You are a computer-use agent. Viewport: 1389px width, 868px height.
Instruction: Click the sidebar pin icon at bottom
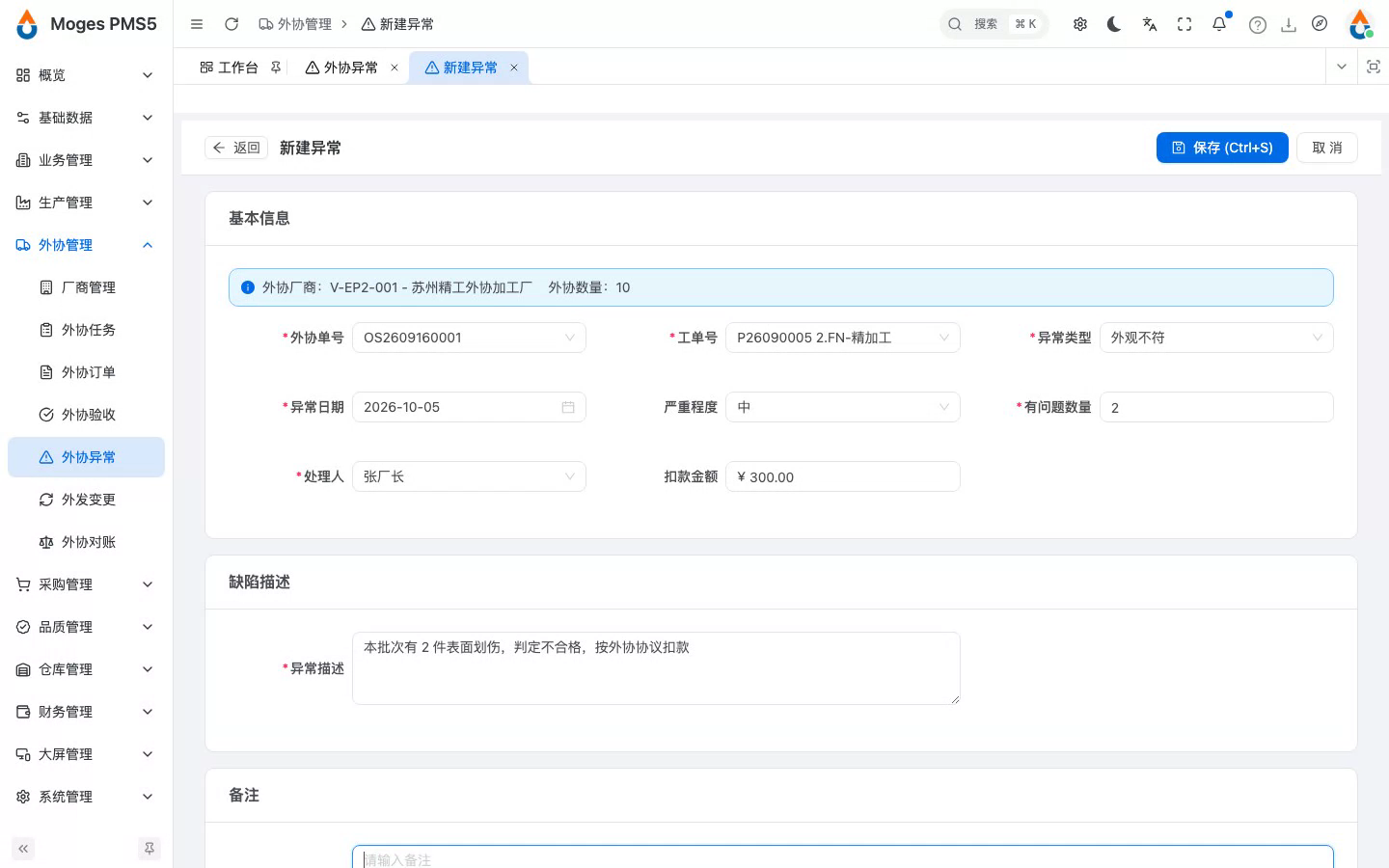150,849
